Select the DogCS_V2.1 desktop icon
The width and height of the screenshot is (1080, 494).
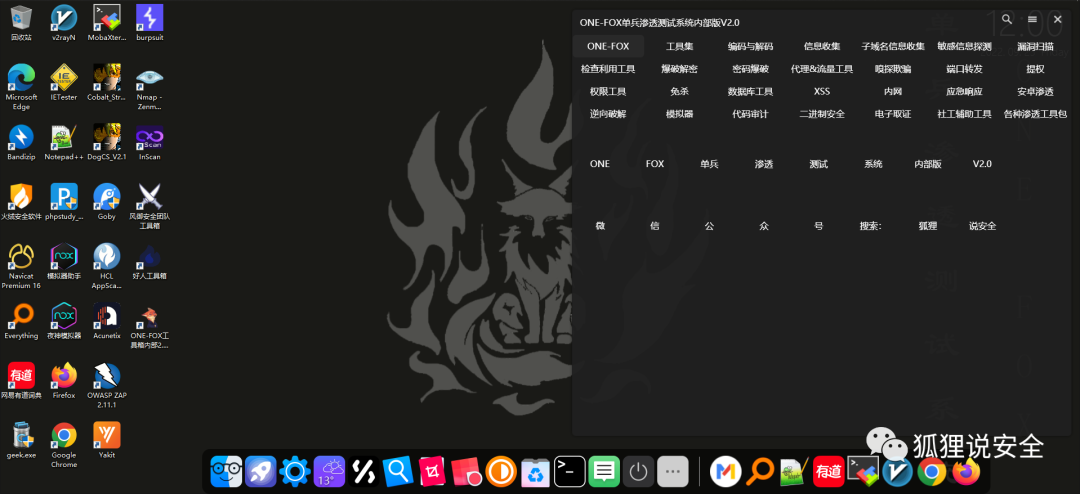[107, 143]
